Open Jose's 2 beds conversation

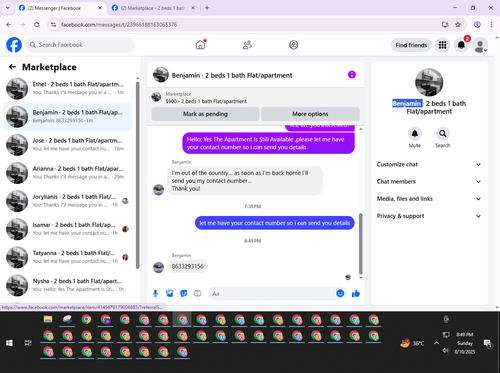pos(67,145)
